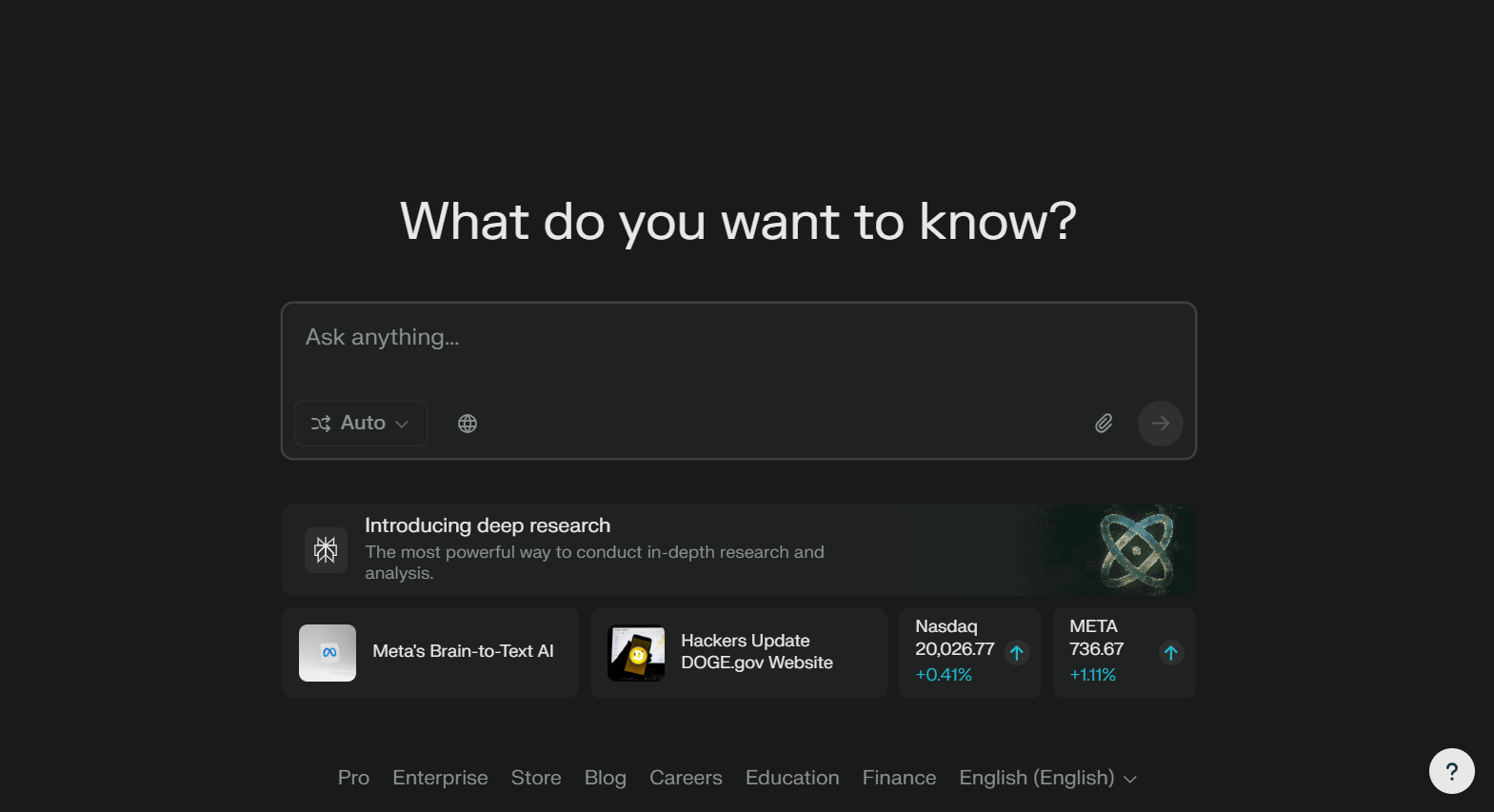Click the META 736.67 price

coord(1096,649)
